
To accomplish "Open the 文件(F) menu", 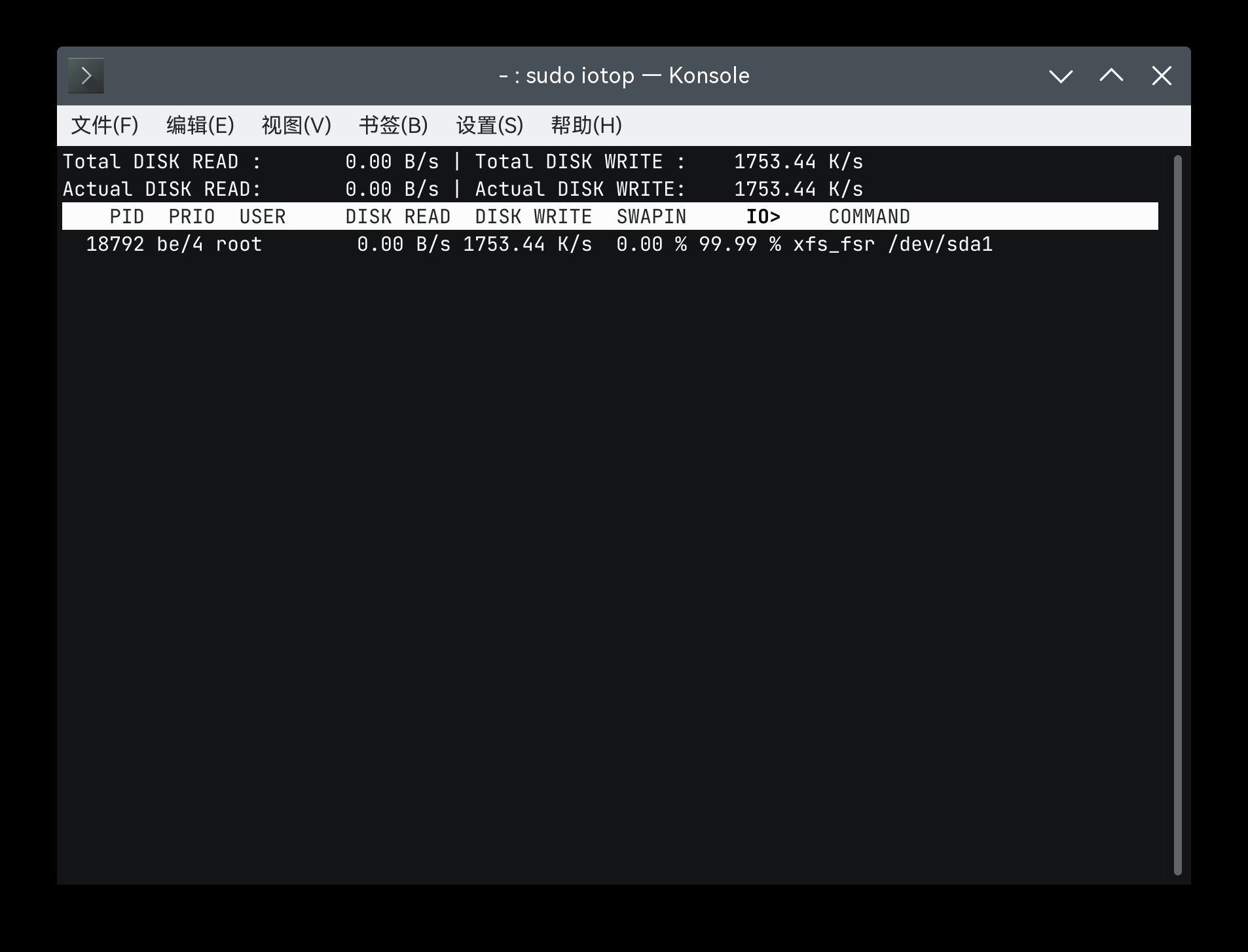I will point(105,125).
